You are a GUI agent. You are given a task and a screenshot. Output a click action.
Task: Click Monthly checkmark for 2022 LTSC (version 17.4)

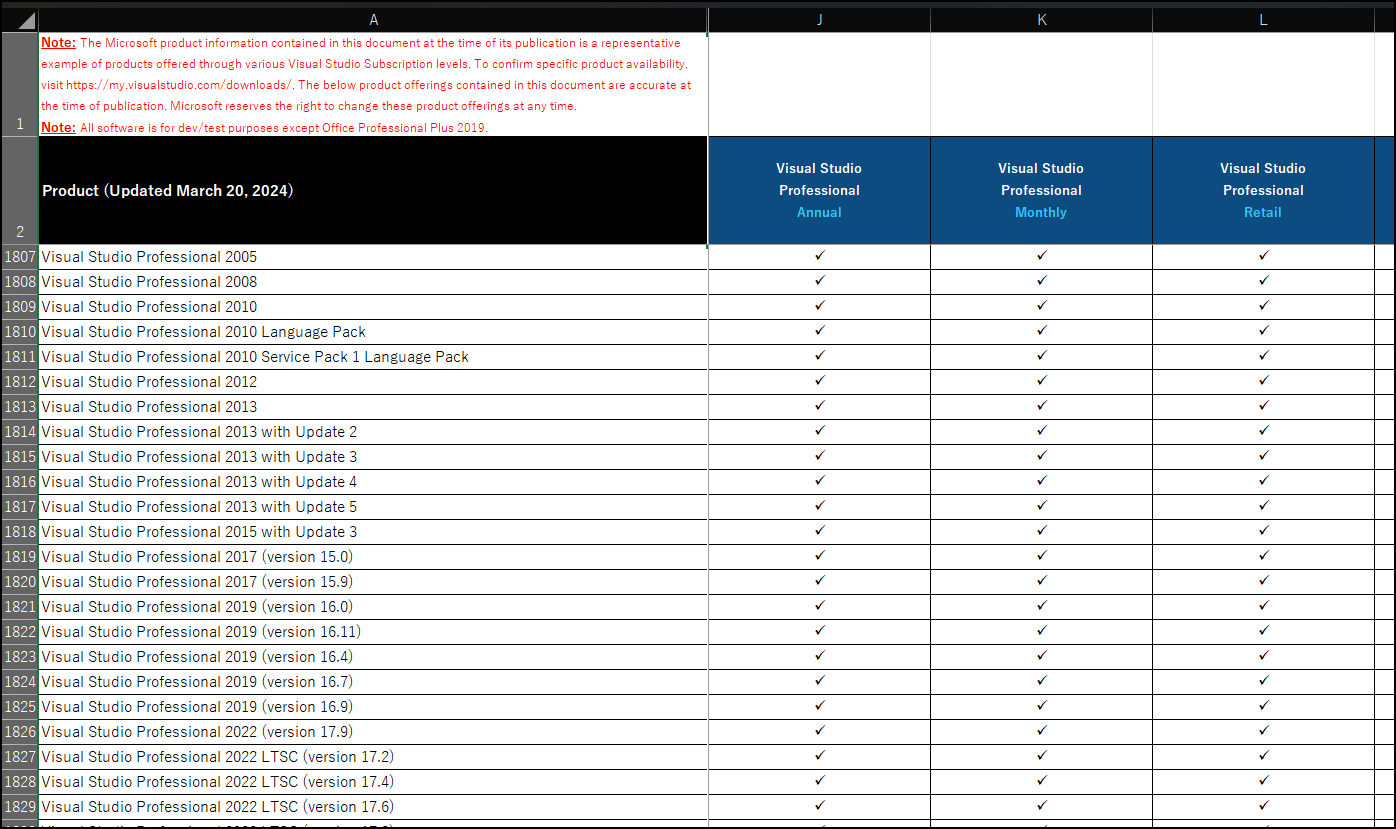coord(1041,781)
